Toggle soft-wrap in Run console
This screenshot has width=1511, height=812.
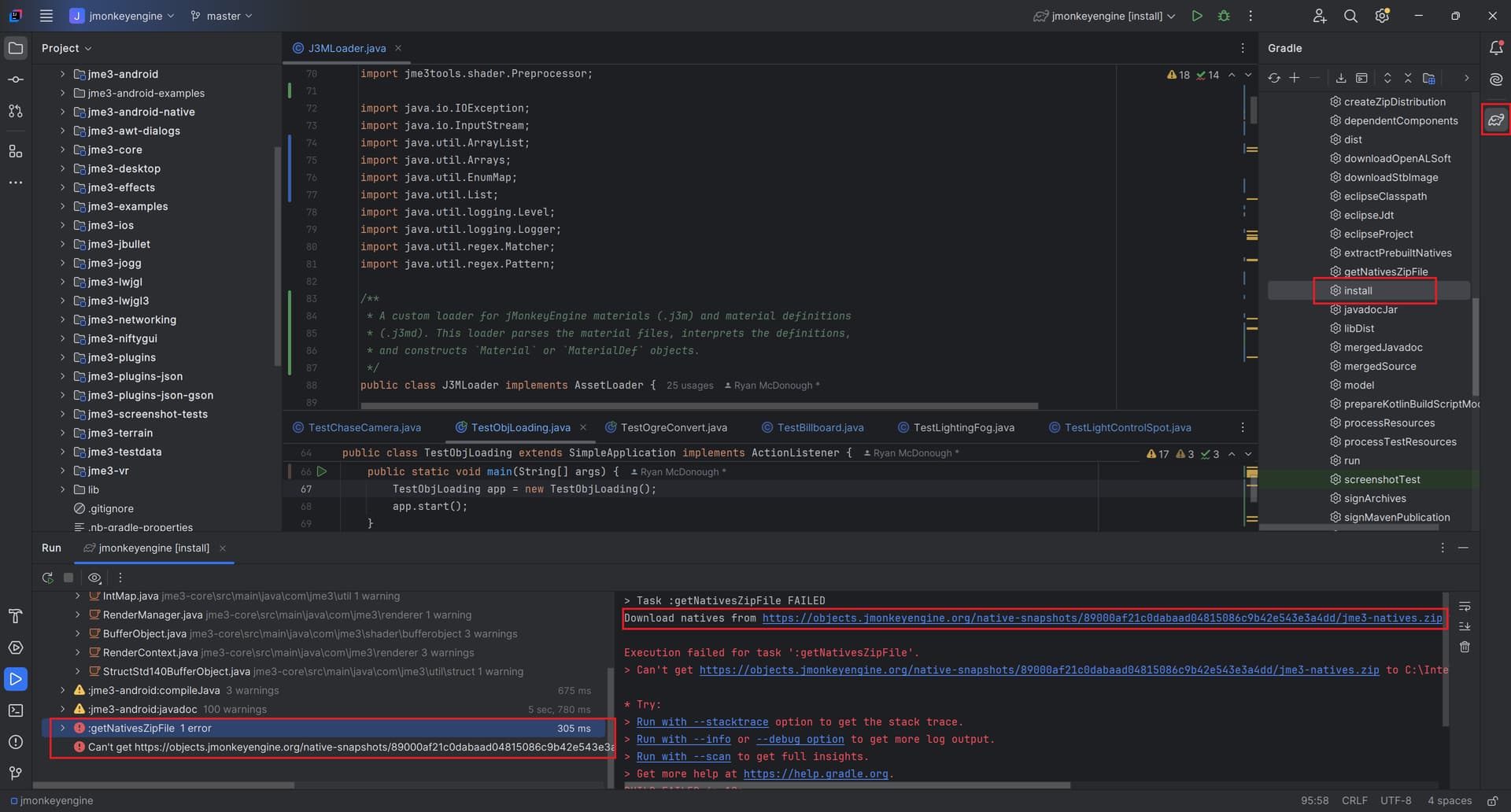1465,607
